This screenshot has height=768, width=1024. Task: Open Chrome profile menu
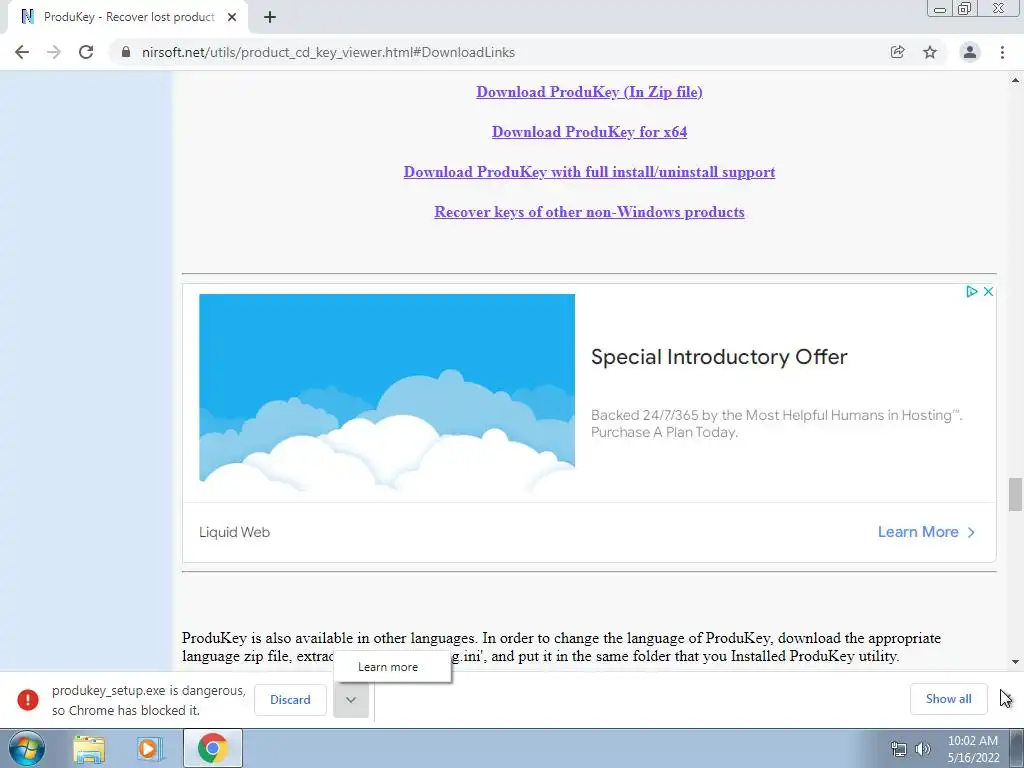(x=970, y=52)
